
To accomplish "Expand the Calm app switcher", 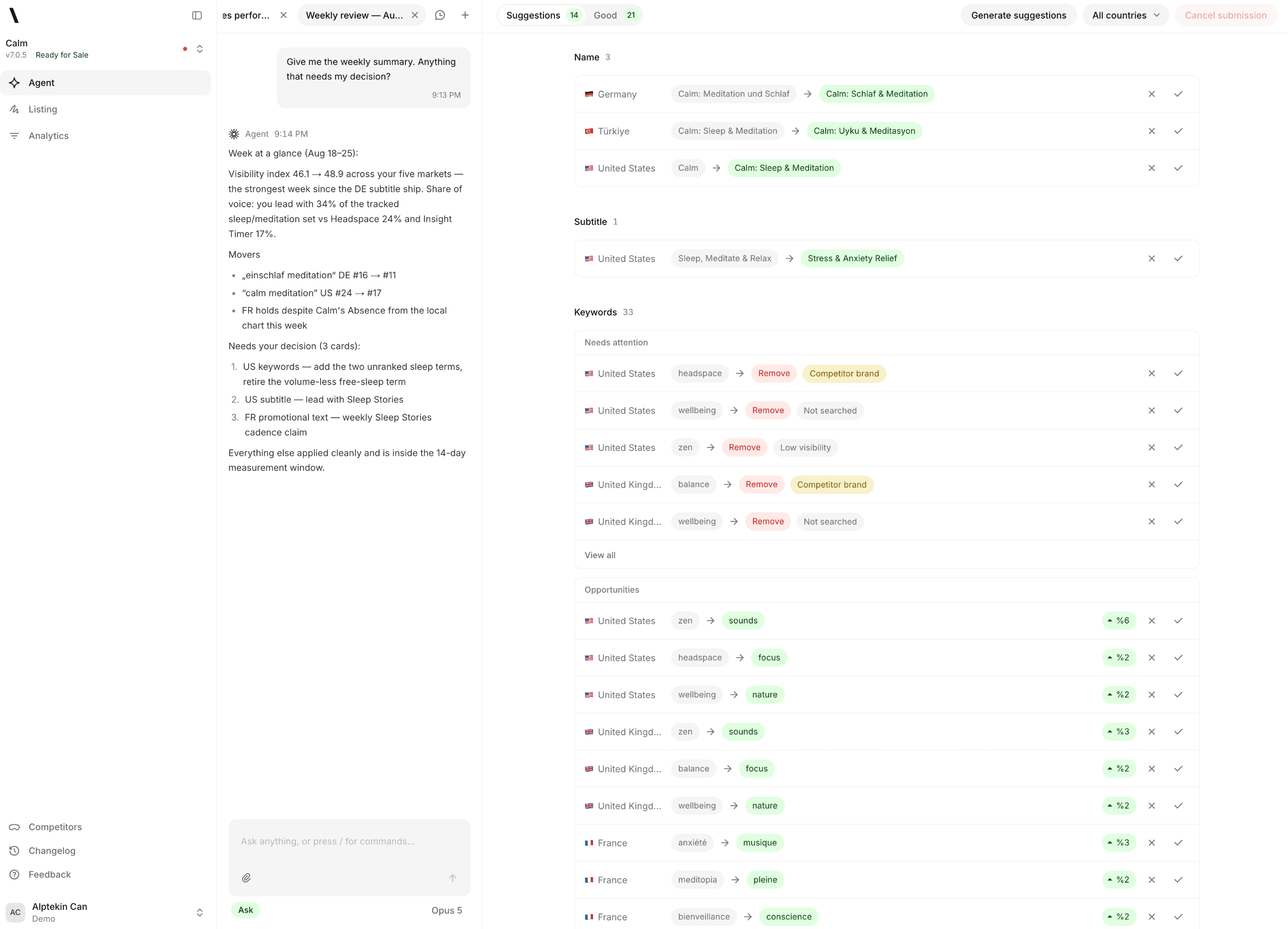I will click(x=200, y=49).
